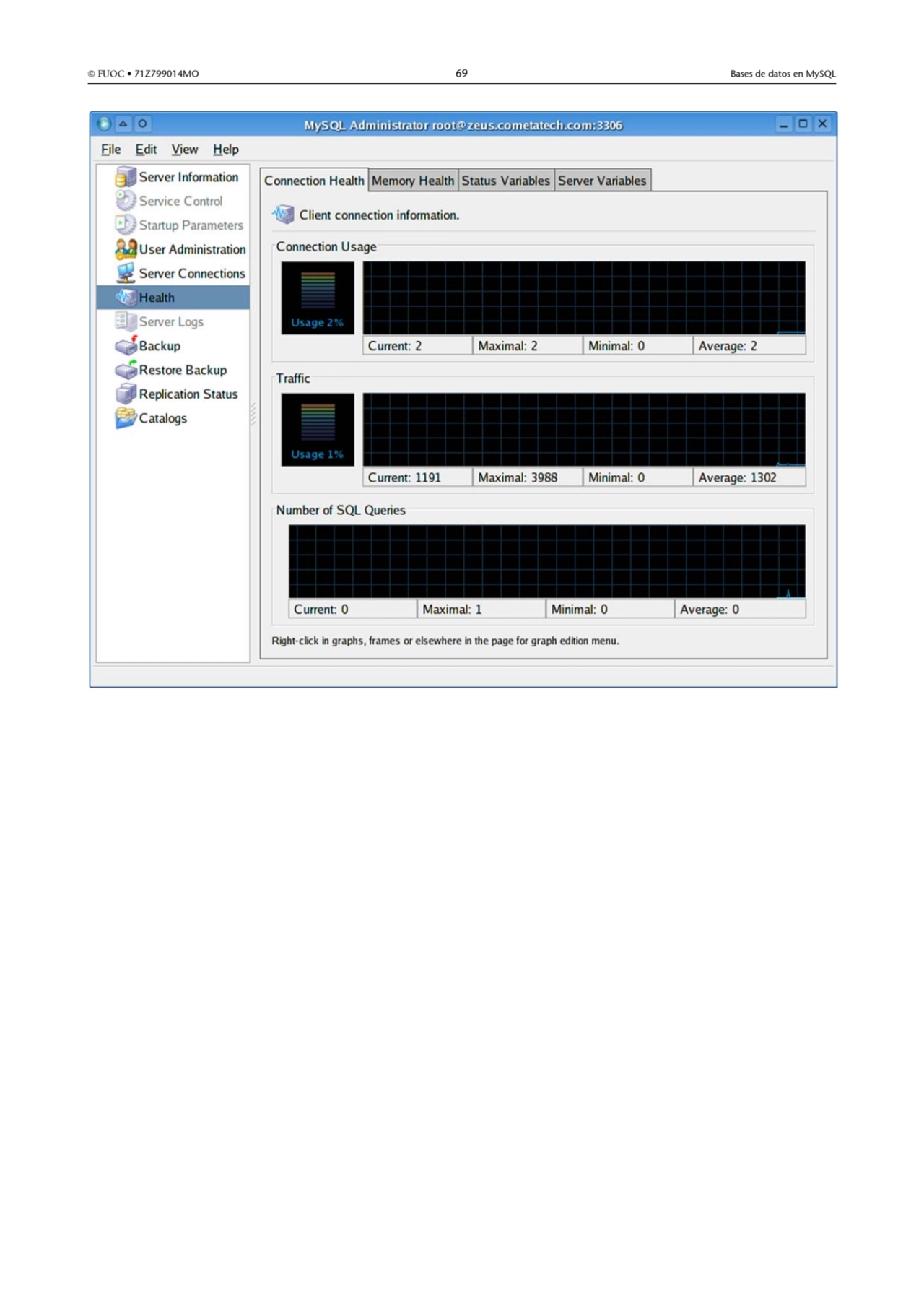Click the window menu icon in title bar

pyautogui.click(x=104, y=124)
